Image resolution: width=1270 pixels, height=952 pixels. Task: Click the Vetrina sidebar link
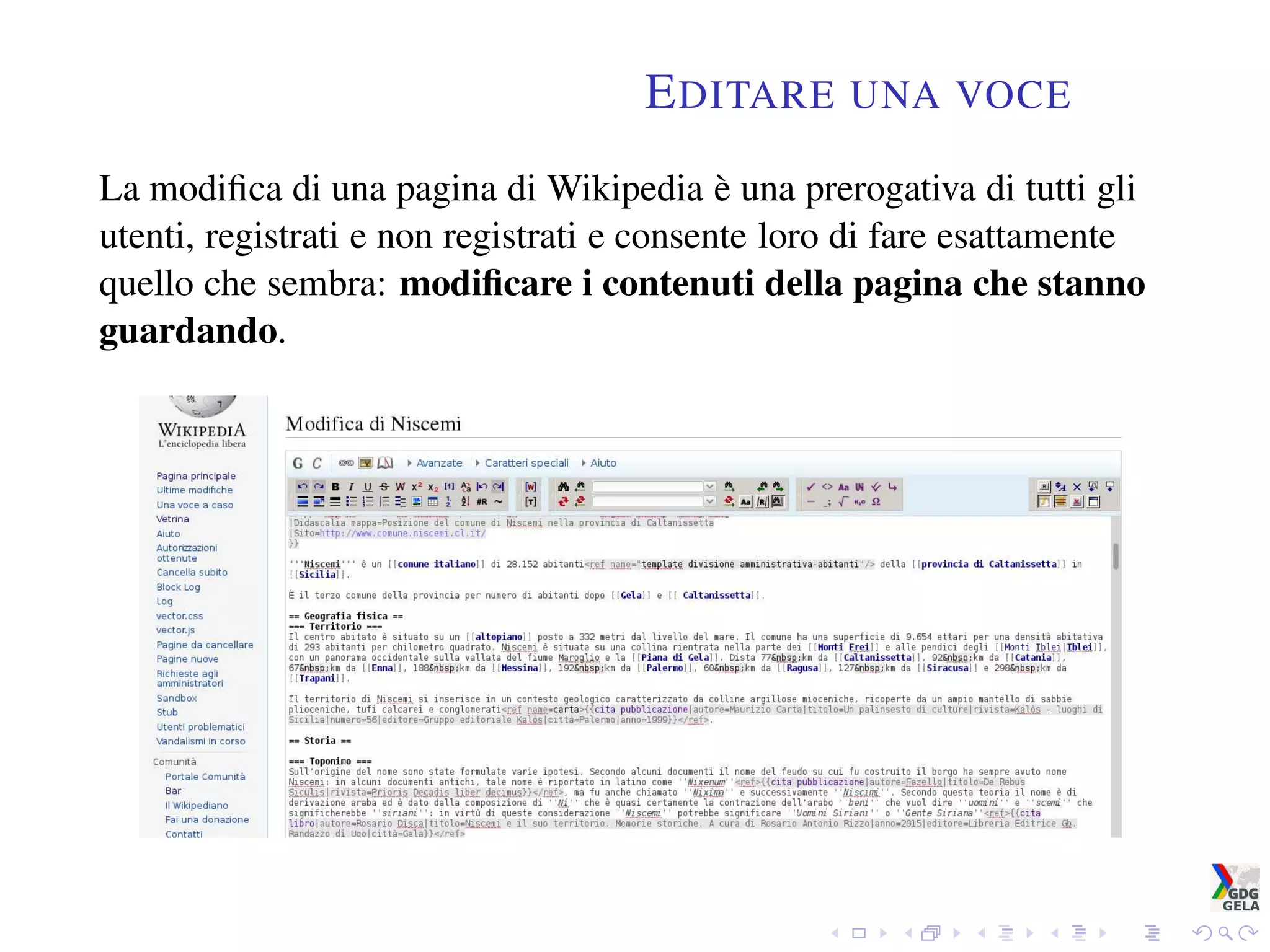pyautogui.click(x=172, y=519)
